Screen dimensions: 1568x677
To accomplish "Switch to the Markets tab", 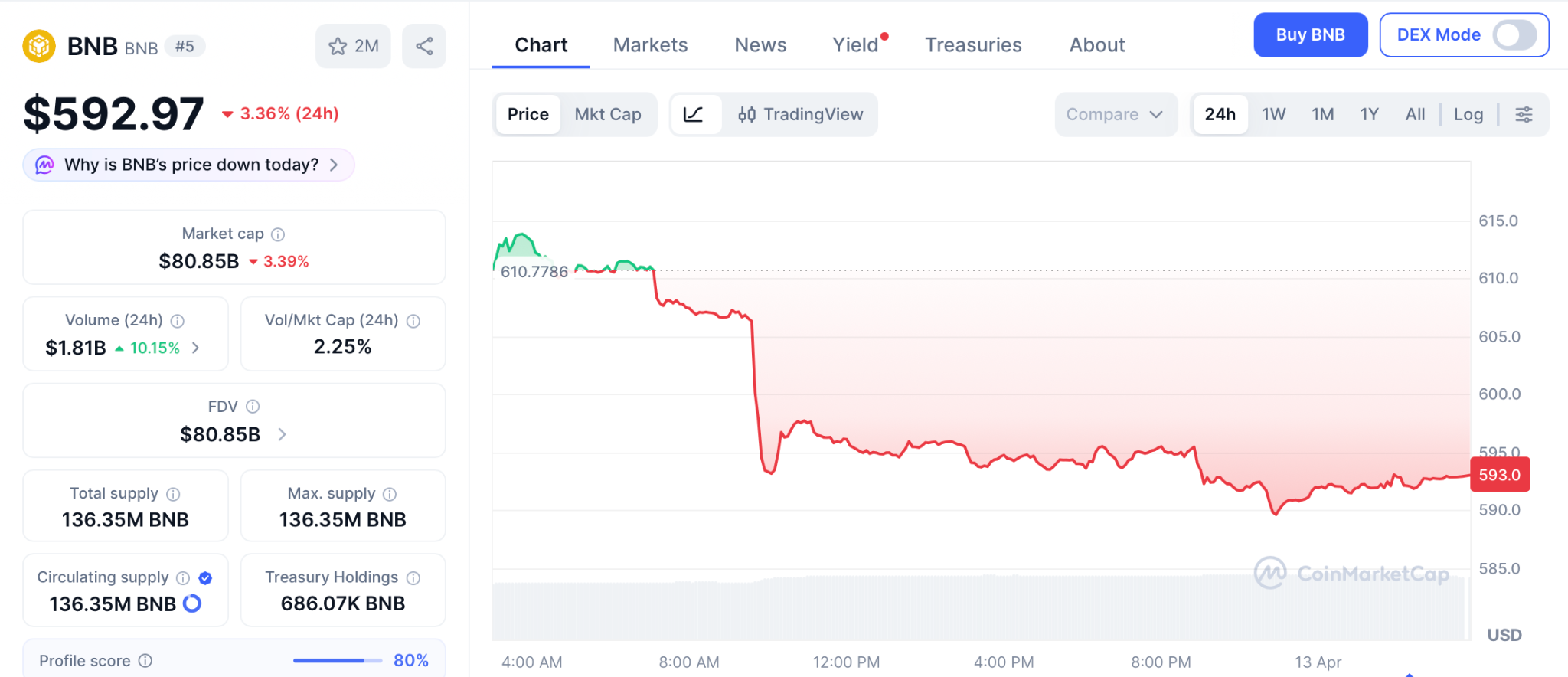I will pyautogui.click(x=650, y=45).
